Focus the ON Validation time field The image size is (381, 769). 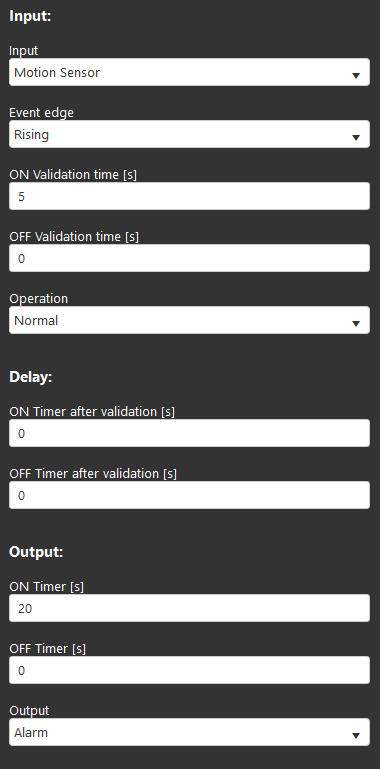[189, 196]
